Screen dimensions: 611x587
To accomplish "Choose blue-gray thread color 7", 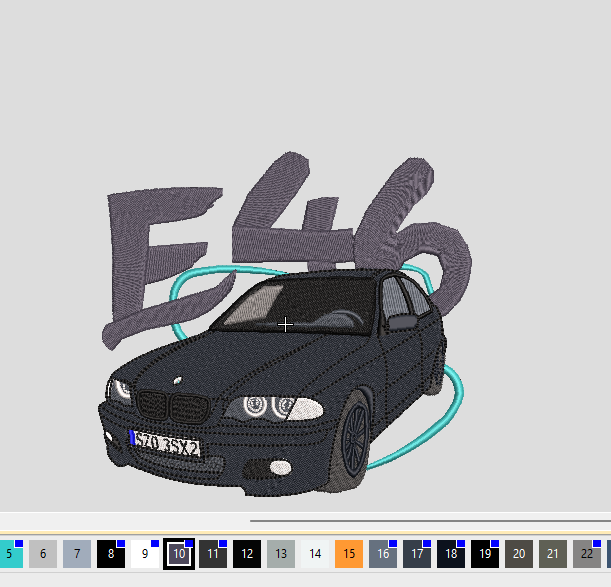I will tap(77, 553).
